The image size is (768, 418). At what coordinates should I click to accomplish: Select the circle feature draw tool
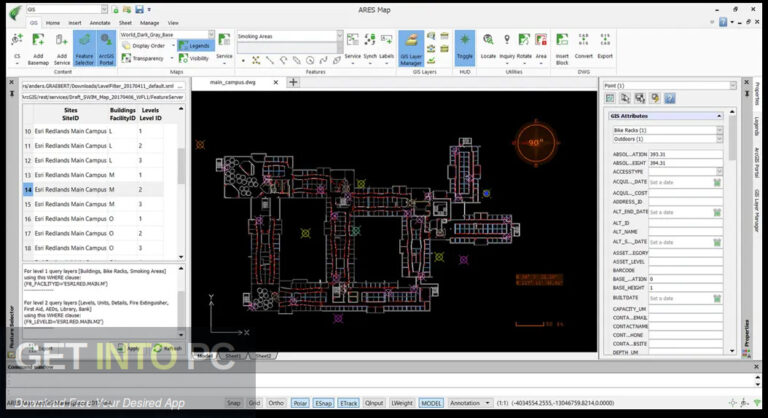[310, 60]
